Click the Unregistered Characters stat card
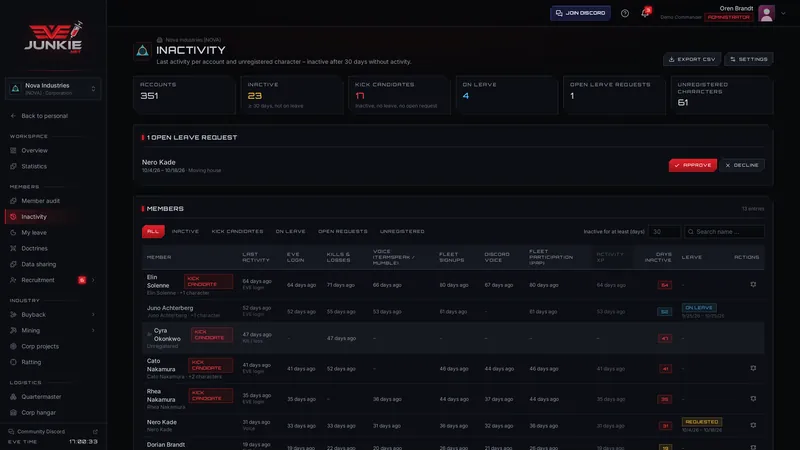The image size is (800, 450). click(x=722, y=95)
